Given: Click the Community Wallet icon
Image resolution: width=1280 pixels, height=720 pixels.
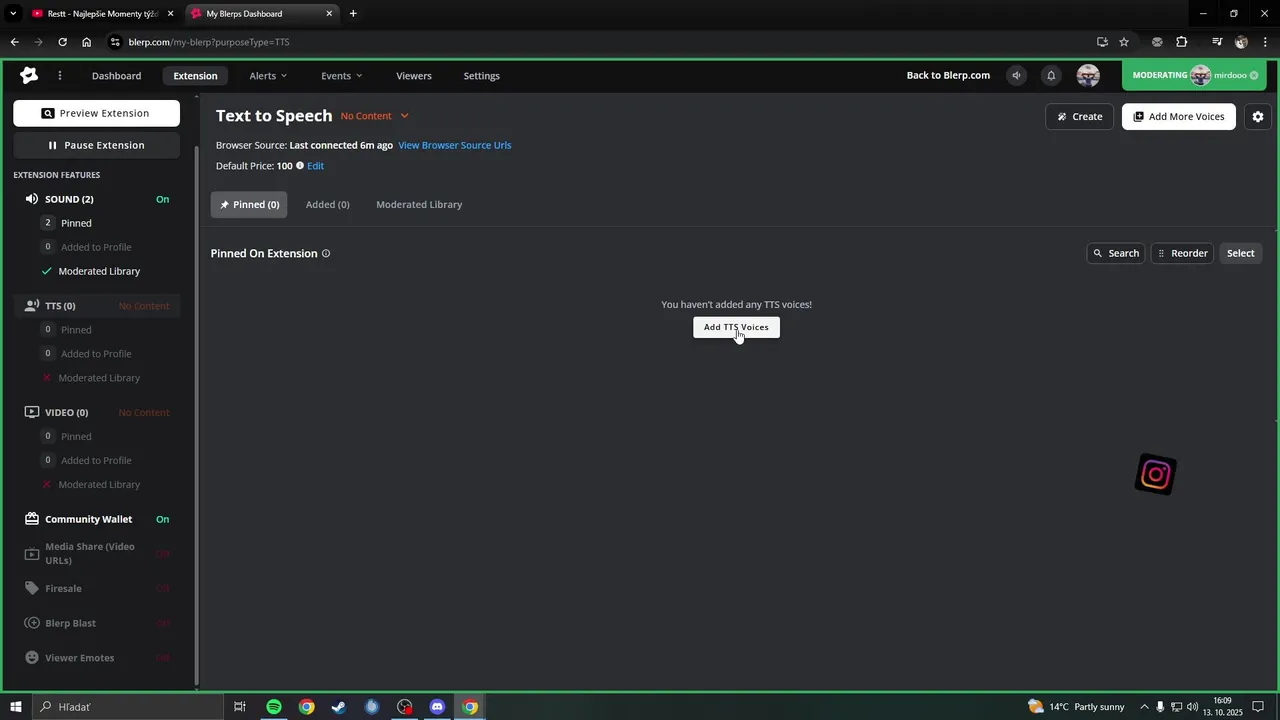Looking at the screenshot, I should tap(32, 519).
